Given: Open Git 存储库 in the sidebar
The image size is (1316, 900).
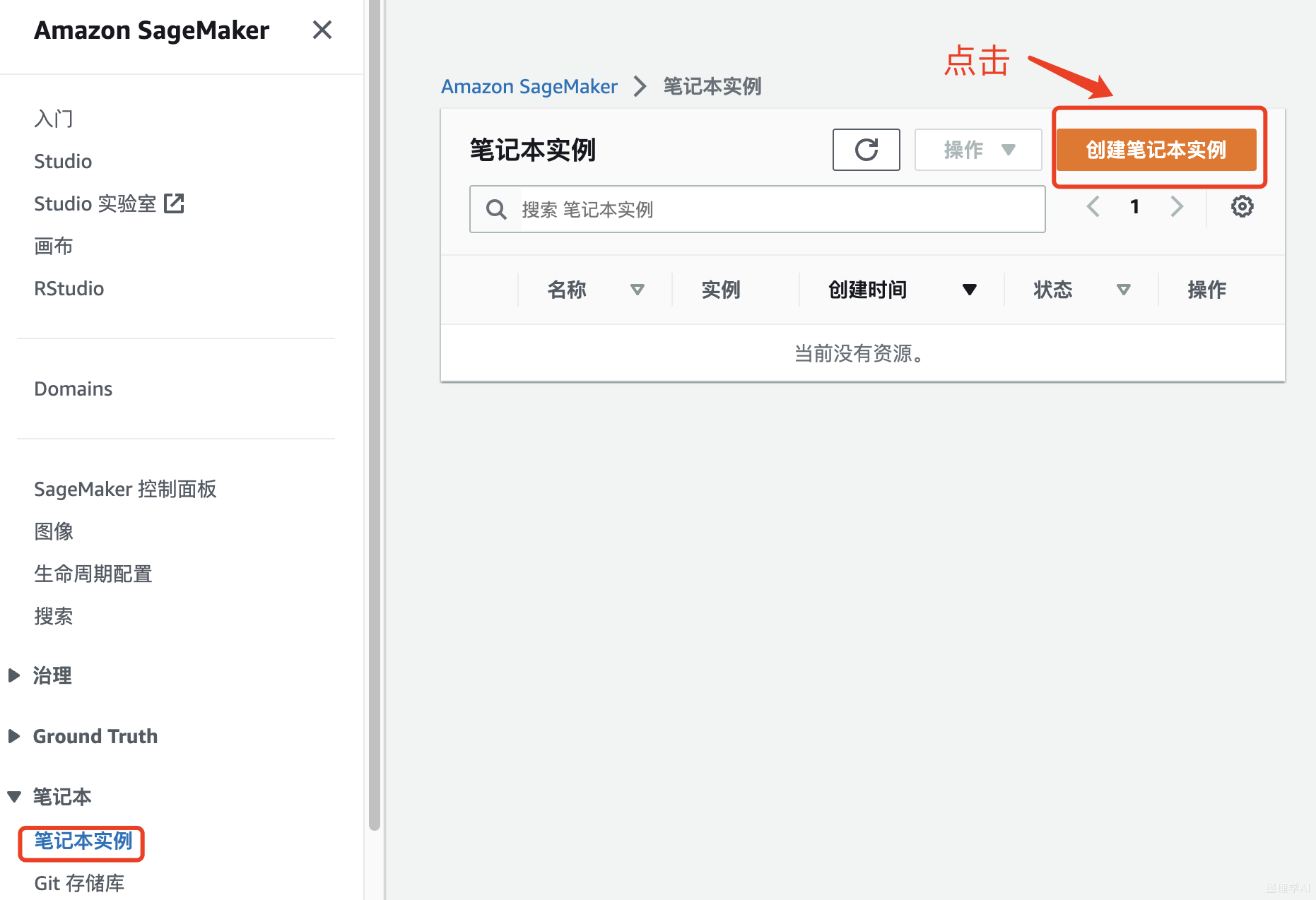Looking at the screenshot, I should tap(79, 883).
